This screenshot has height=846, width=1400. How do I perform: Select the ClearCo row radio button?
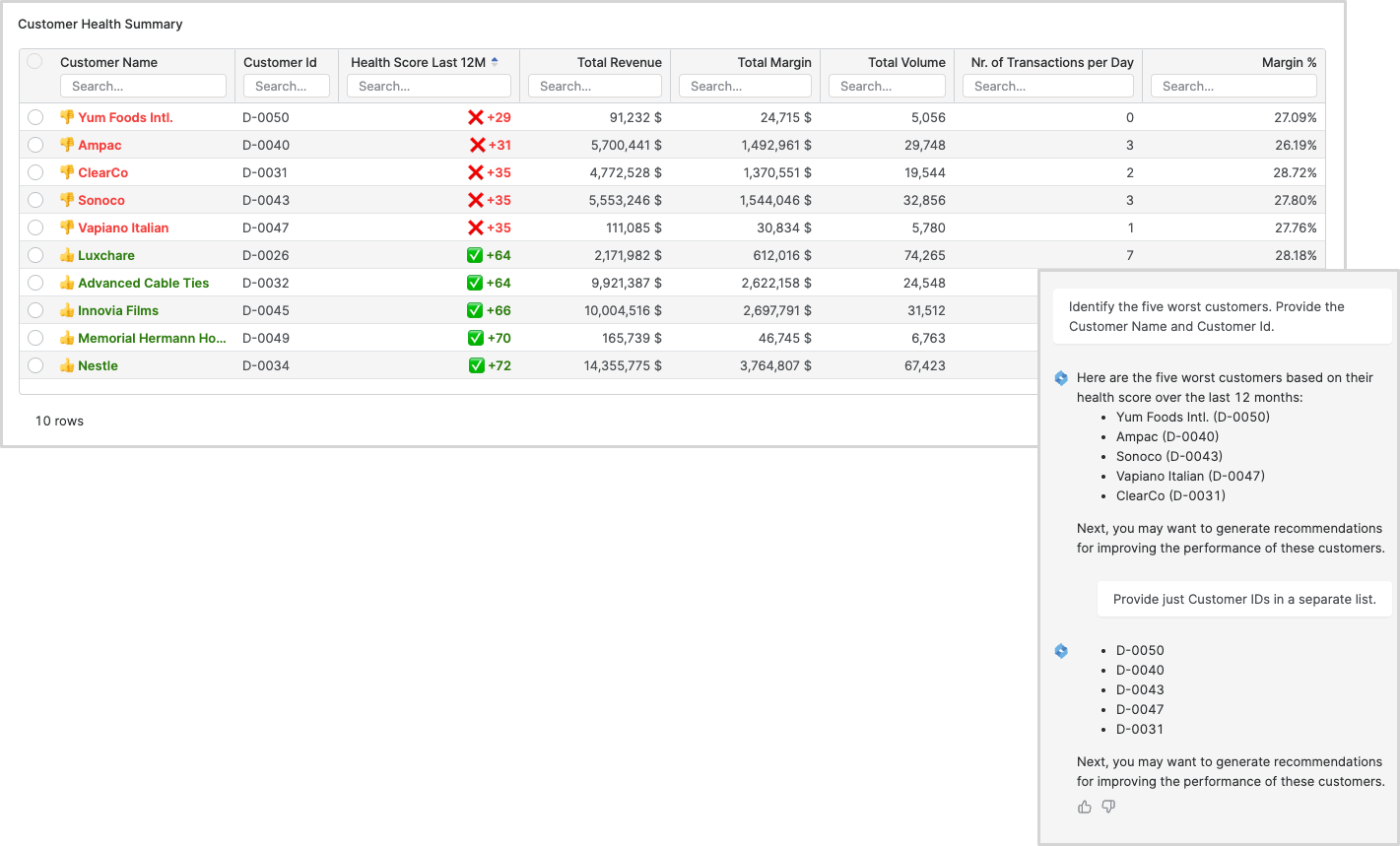click(x=35, y=172)
